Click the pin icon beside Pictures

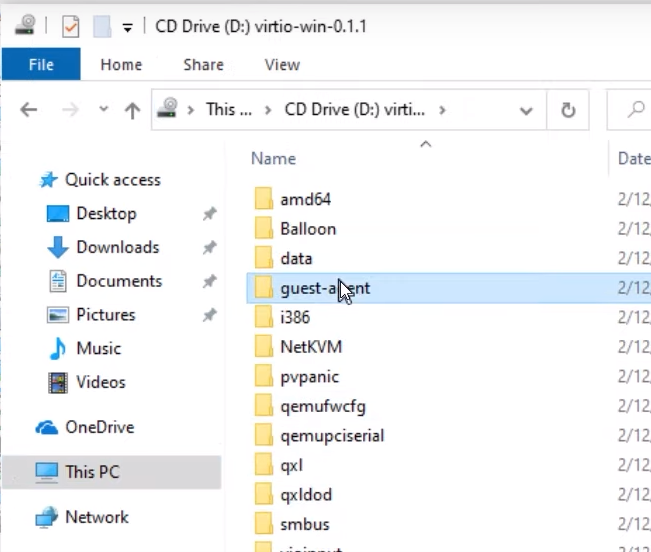click(x=210, y=315)
